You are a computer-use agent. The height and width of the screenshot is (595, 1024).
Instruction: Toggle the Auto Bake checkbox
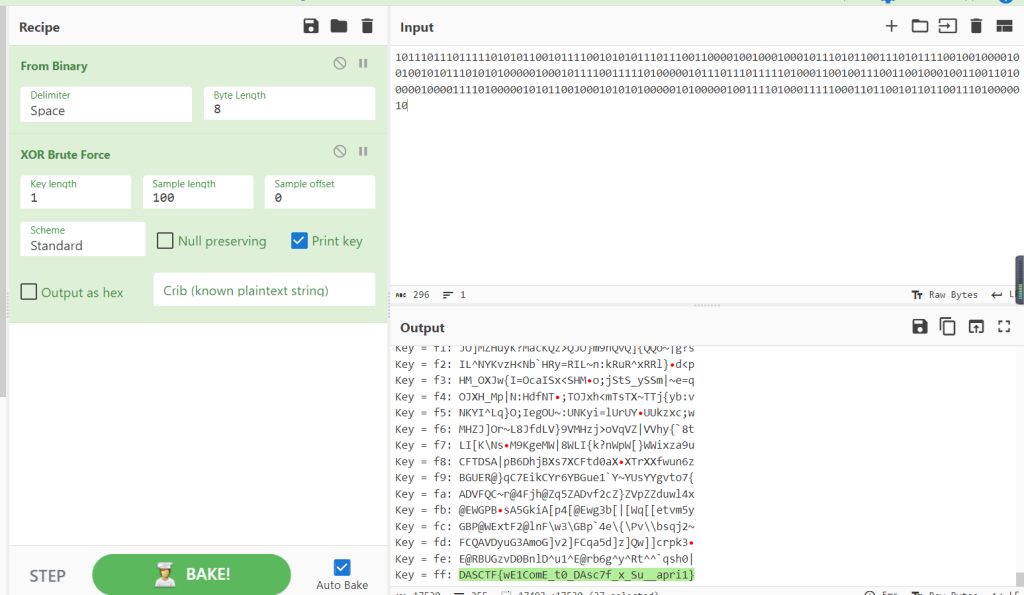tap(342, 567)
